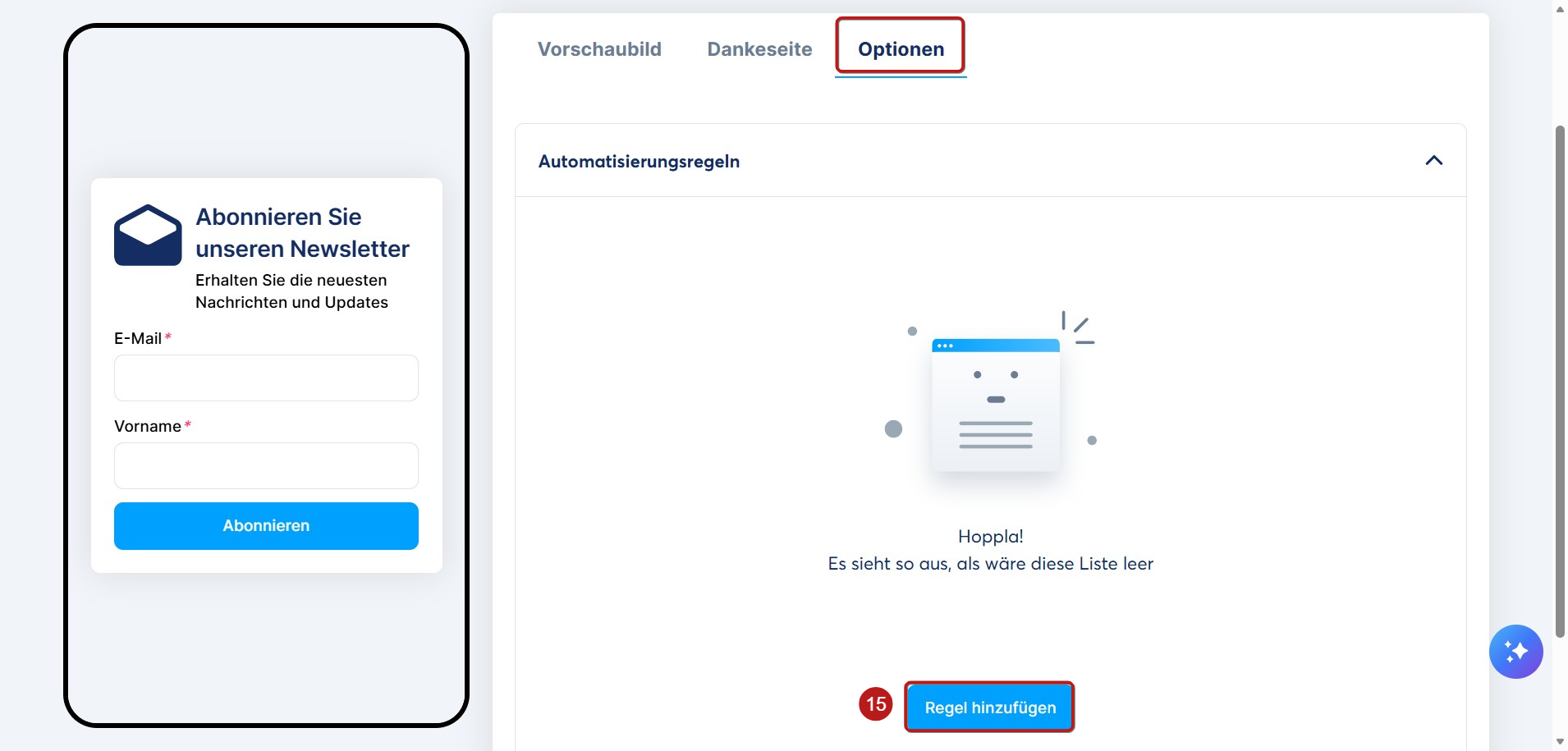Viewport: 1568px width, 751px height.
Task: Open the Dankeseite tab
Action: click(759, 49)
